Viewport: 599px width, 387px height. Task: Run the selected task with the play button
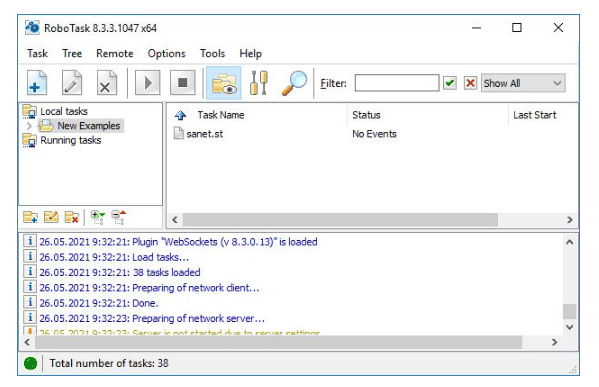[x=147, y=83]
